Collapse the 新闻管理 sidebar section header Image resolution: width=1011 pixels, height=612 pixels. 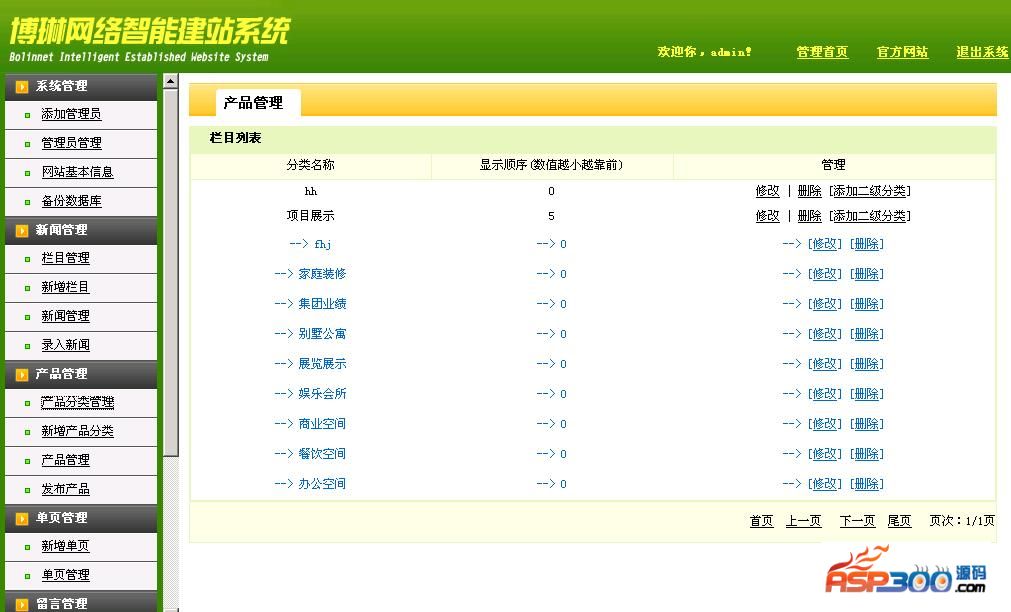point(81,230)
